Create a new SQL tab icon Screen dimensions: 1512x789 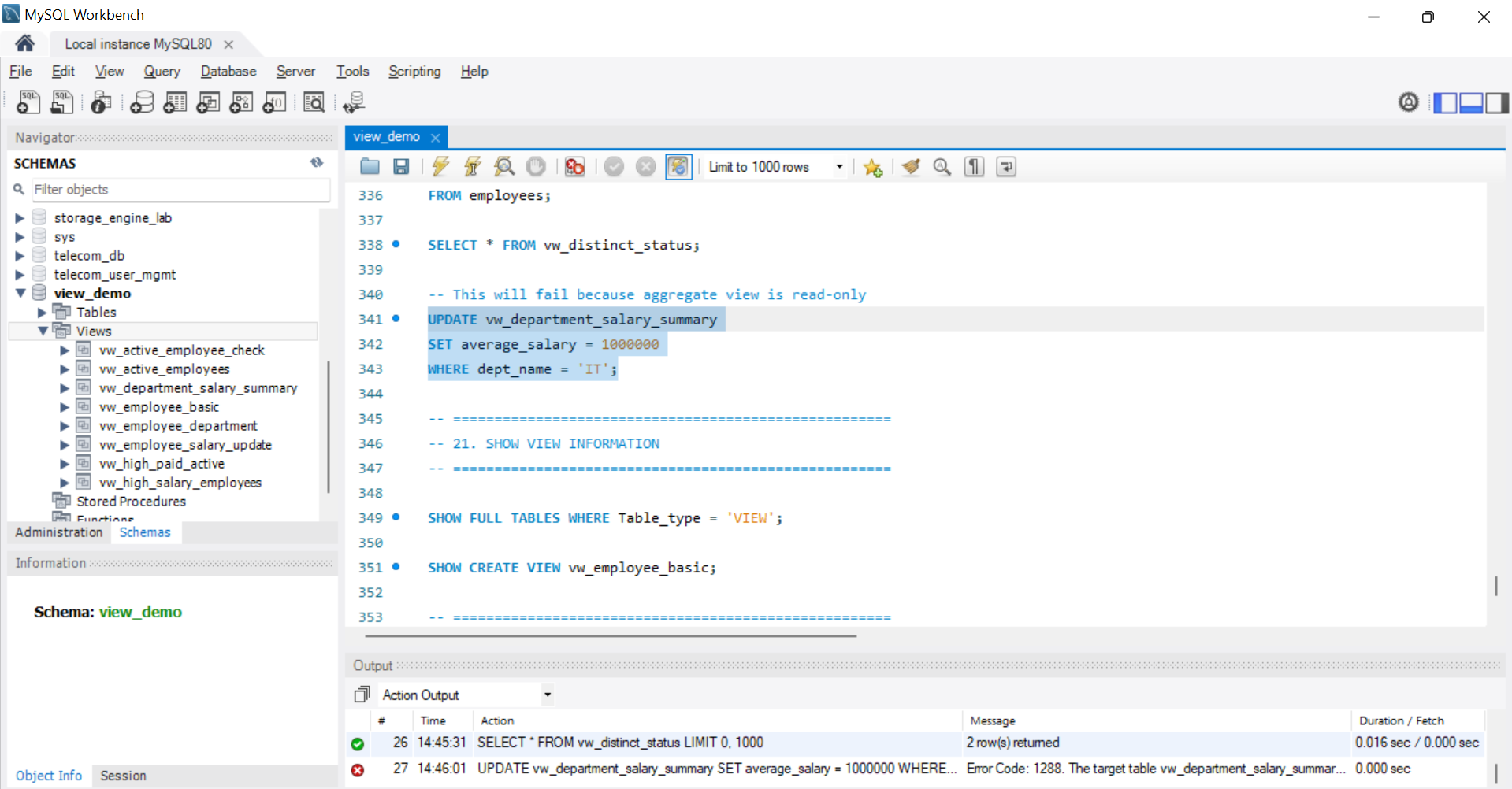28,102
